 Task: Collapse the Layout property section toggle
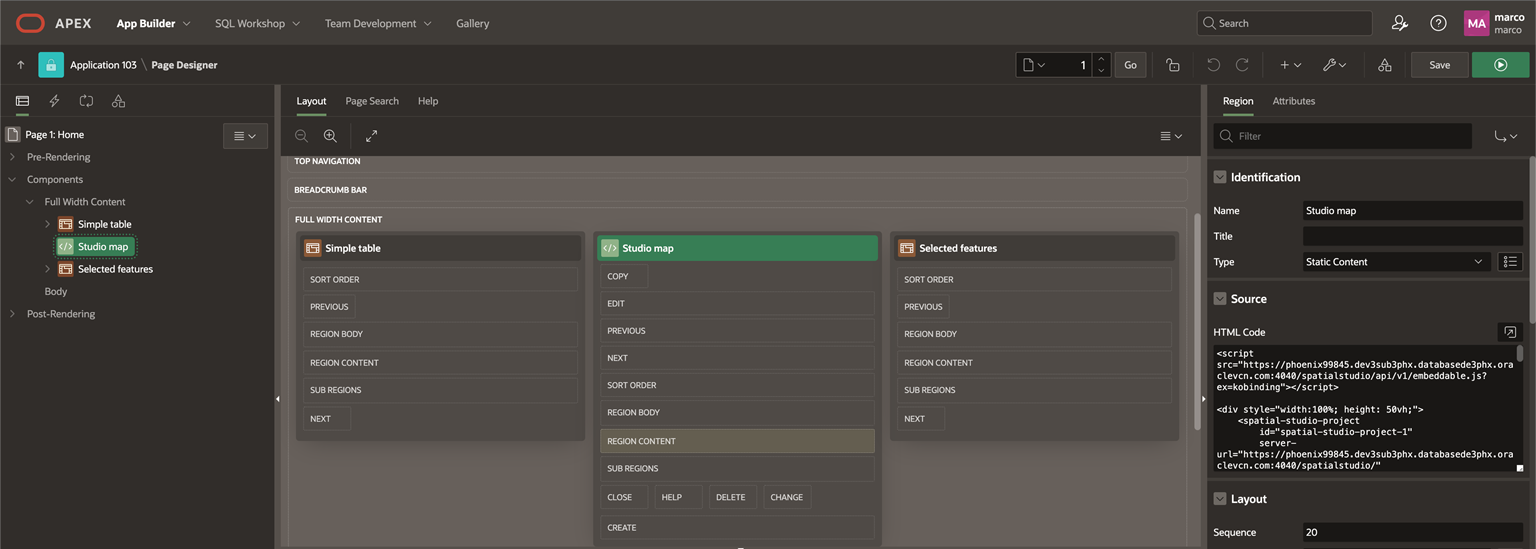click(1220, 499)
